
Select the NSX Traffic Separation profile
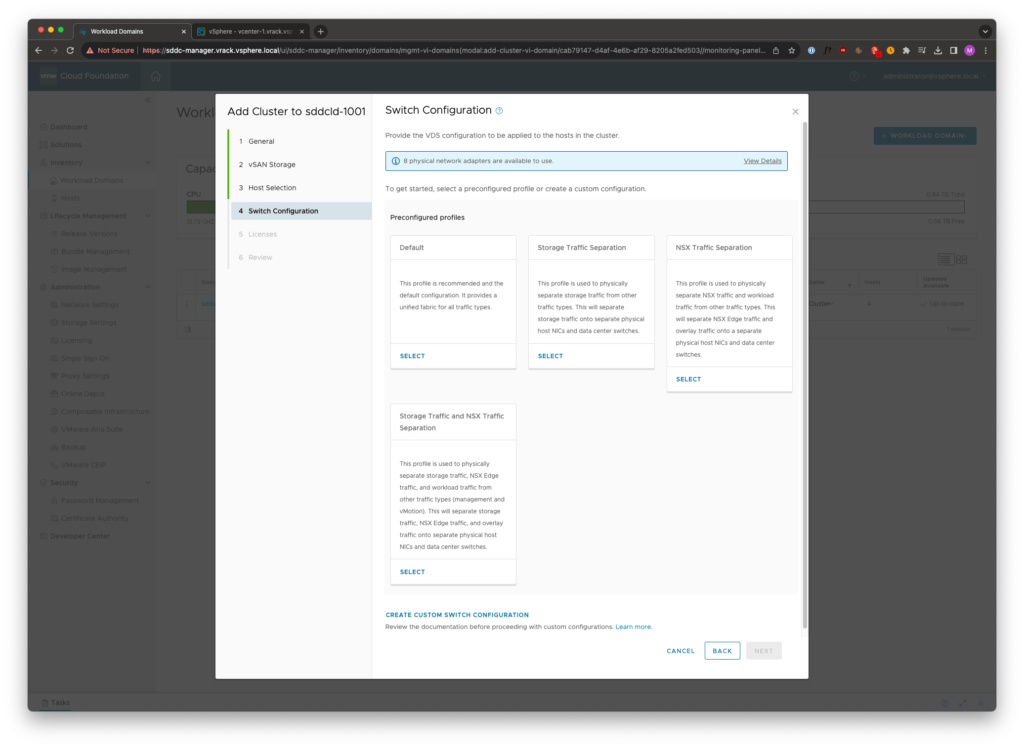coord(688,380)
